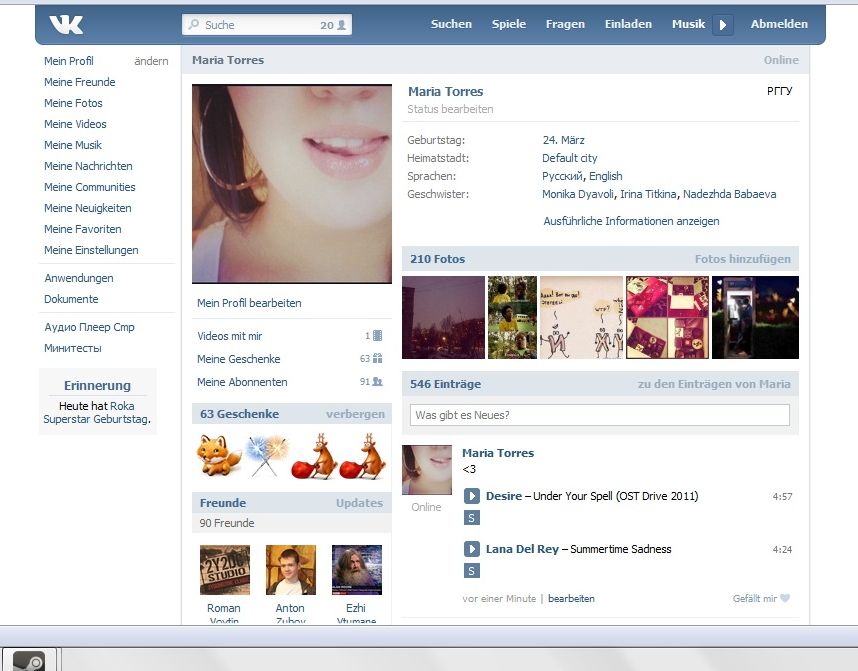The width and height of the screenshot is (858, 671).
Task: Open the first reindeer gift
Action: point(314,456)
